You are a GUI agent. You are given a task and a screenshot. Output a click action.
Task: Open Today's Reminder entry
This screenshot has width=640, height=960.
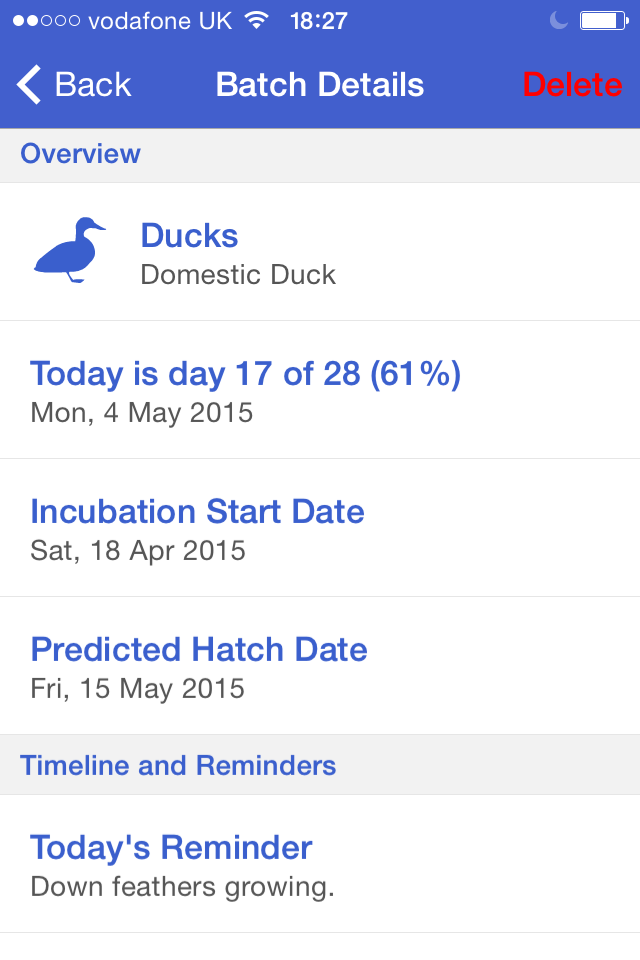[320, 864]
